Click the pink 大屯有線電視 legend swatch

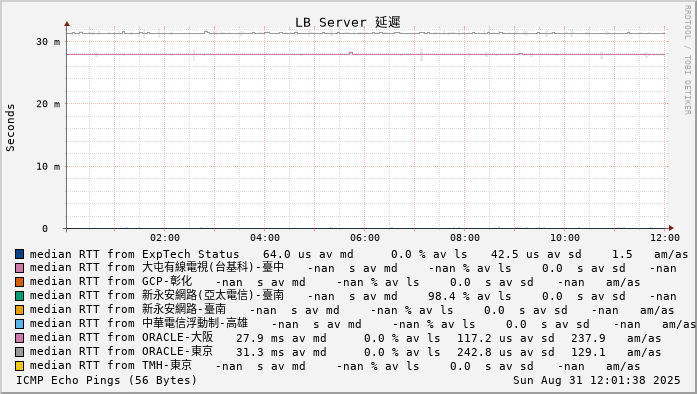coord(19,268)
